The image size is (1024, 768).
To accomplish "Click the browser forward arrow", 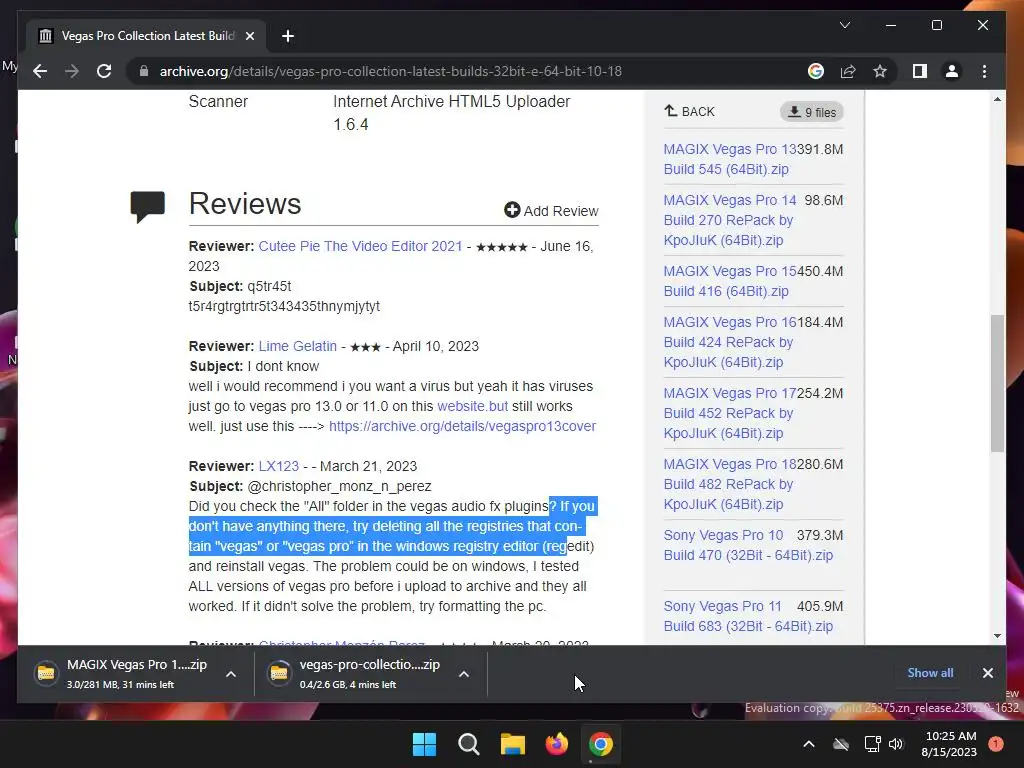I will pos(72,71).
